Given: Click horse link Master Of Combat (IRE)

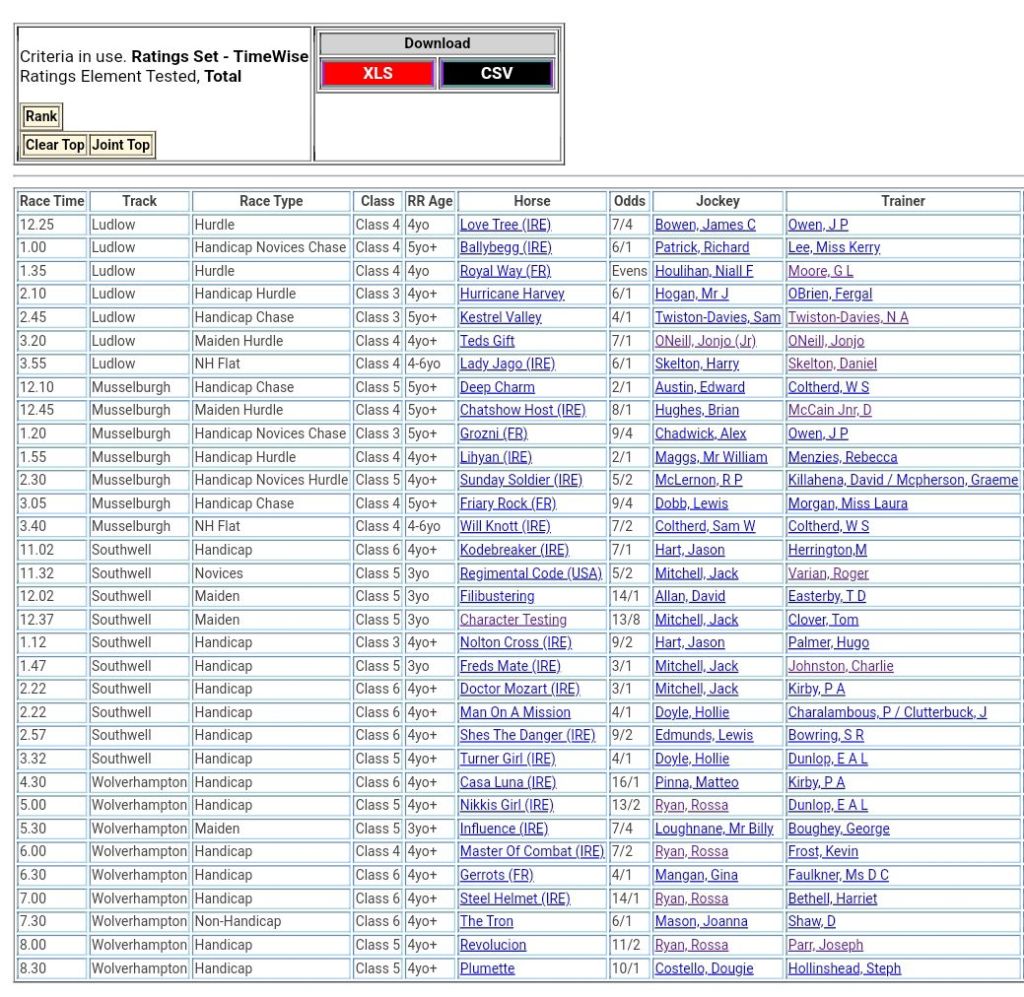Looking at the screenshot, I should [532, 852].
